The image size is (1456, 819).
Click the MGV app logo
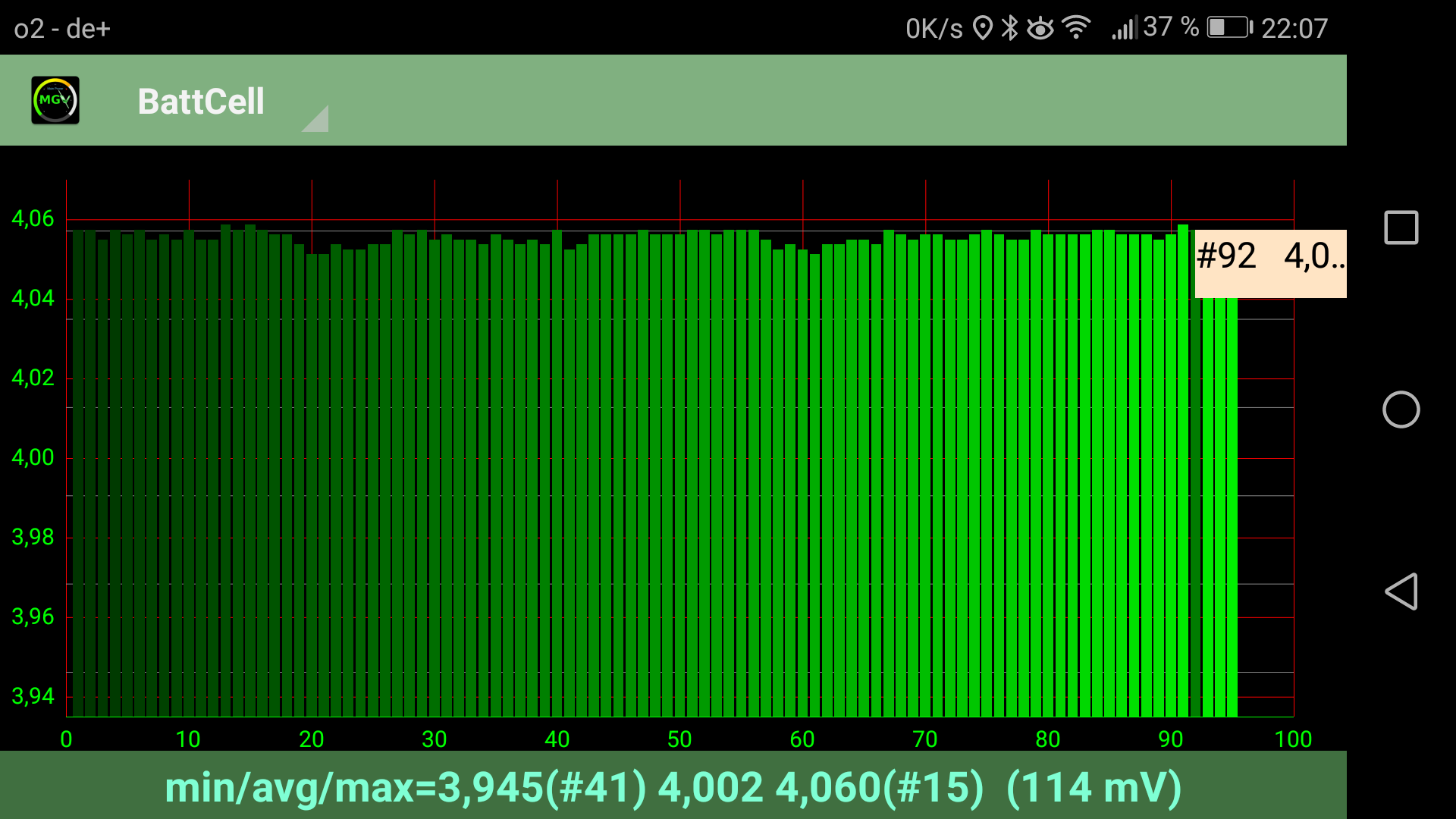pos(55,99)
